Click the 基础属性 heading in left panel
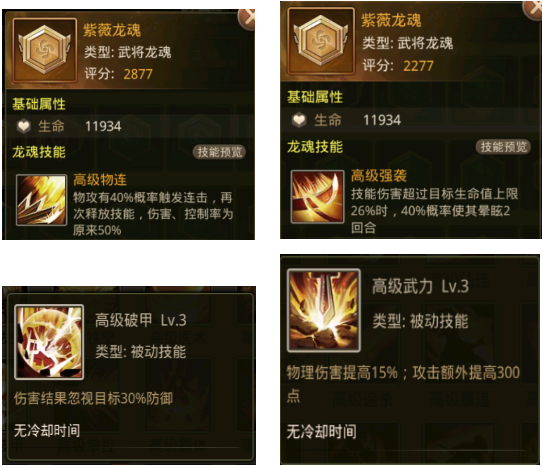 (x=39, y=104)
